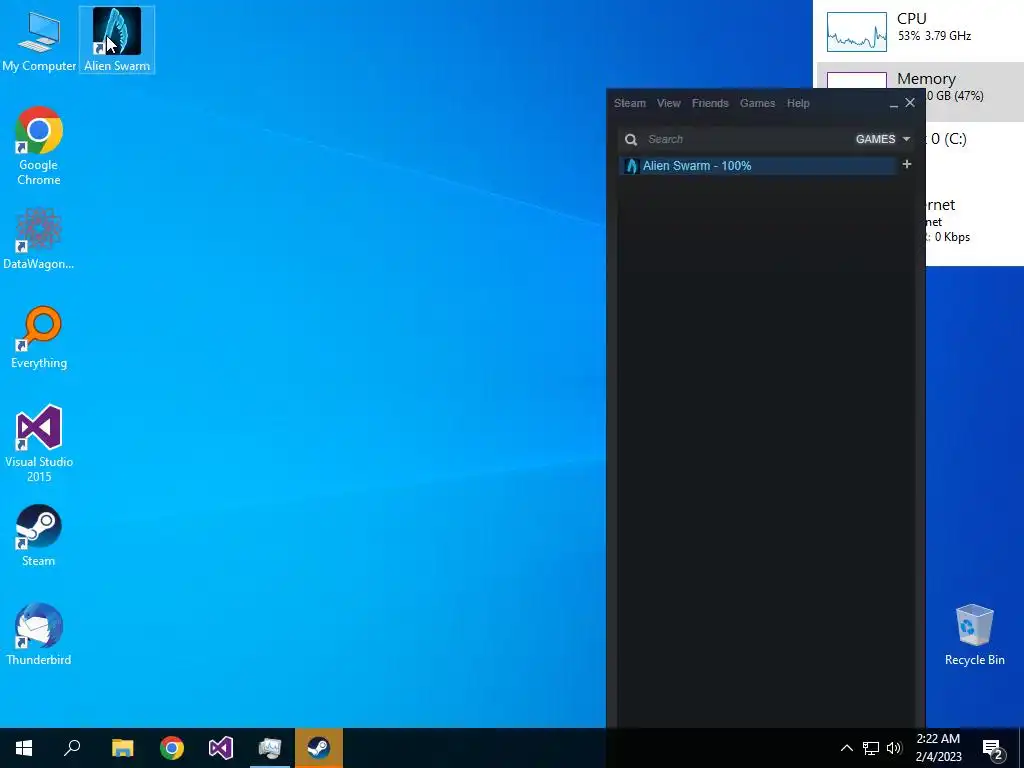Open the notification center icon
Screen dimensions: 1024x768
tap(993, 749)
